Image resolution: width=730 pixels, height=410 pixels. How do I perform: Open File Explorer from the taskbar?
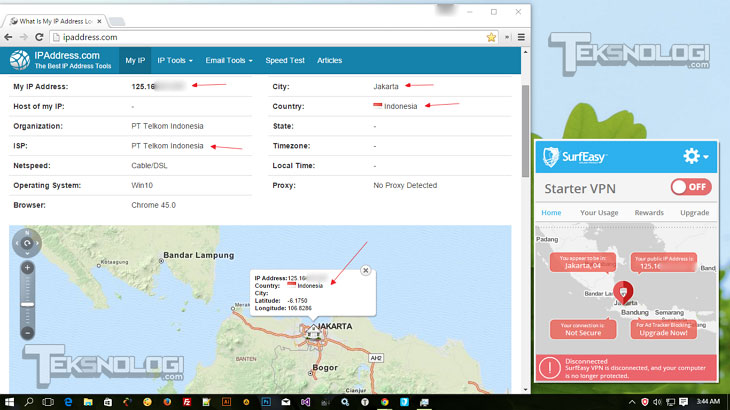tap(88, 402)
